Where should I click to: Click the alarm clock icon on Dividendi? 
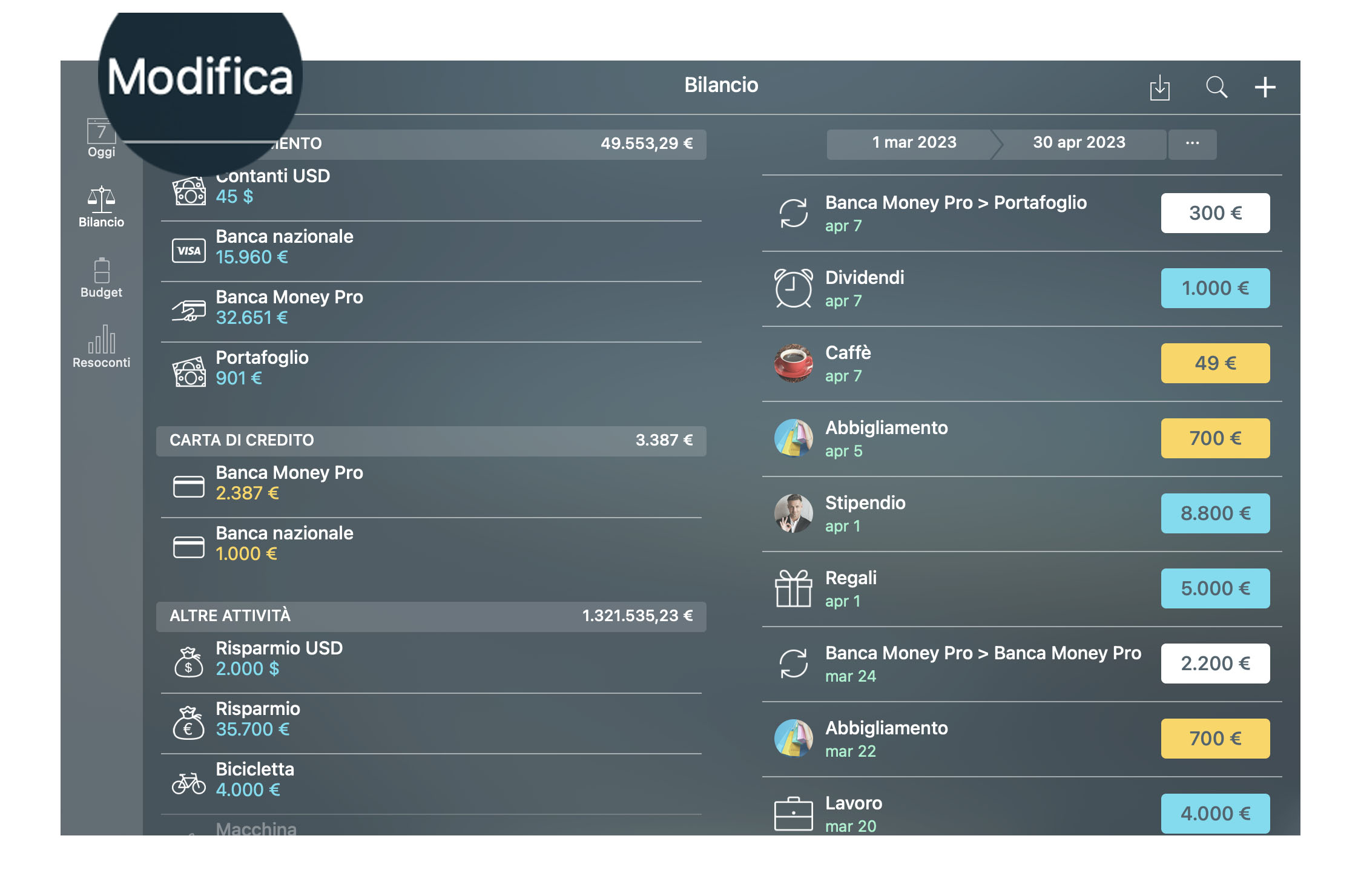[794, 288]
